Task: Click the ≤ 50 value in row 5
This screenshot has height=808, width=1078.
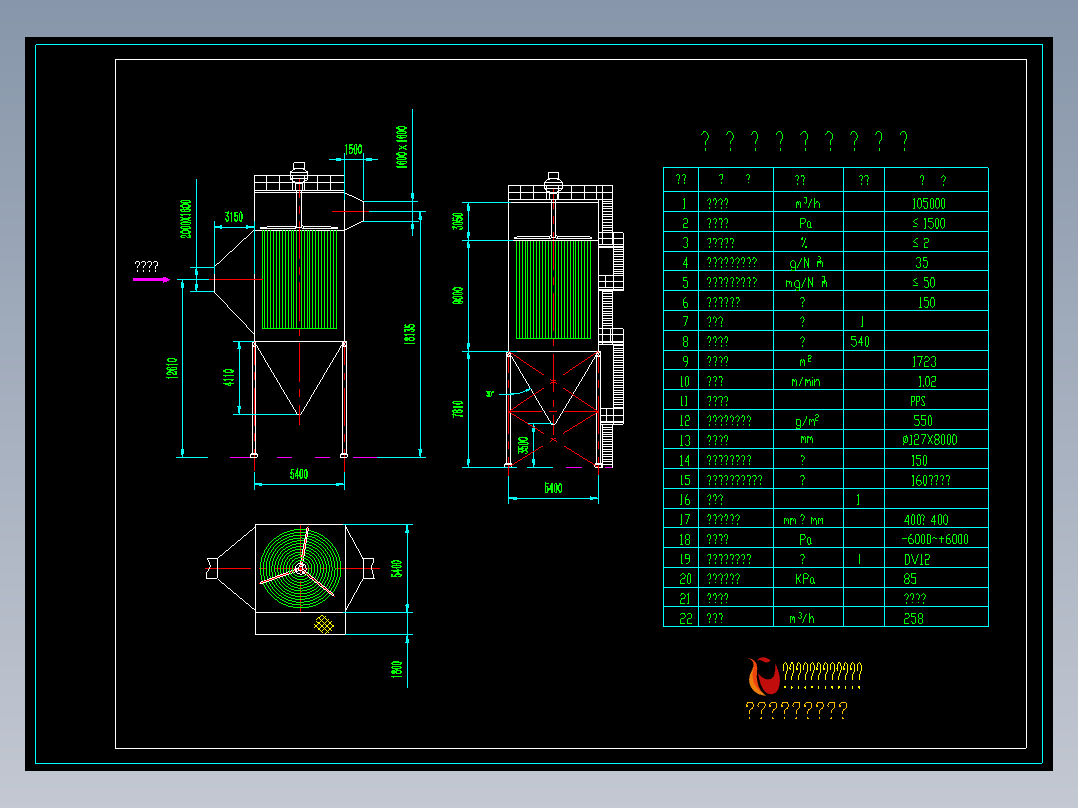Action: tap(924, 283)
